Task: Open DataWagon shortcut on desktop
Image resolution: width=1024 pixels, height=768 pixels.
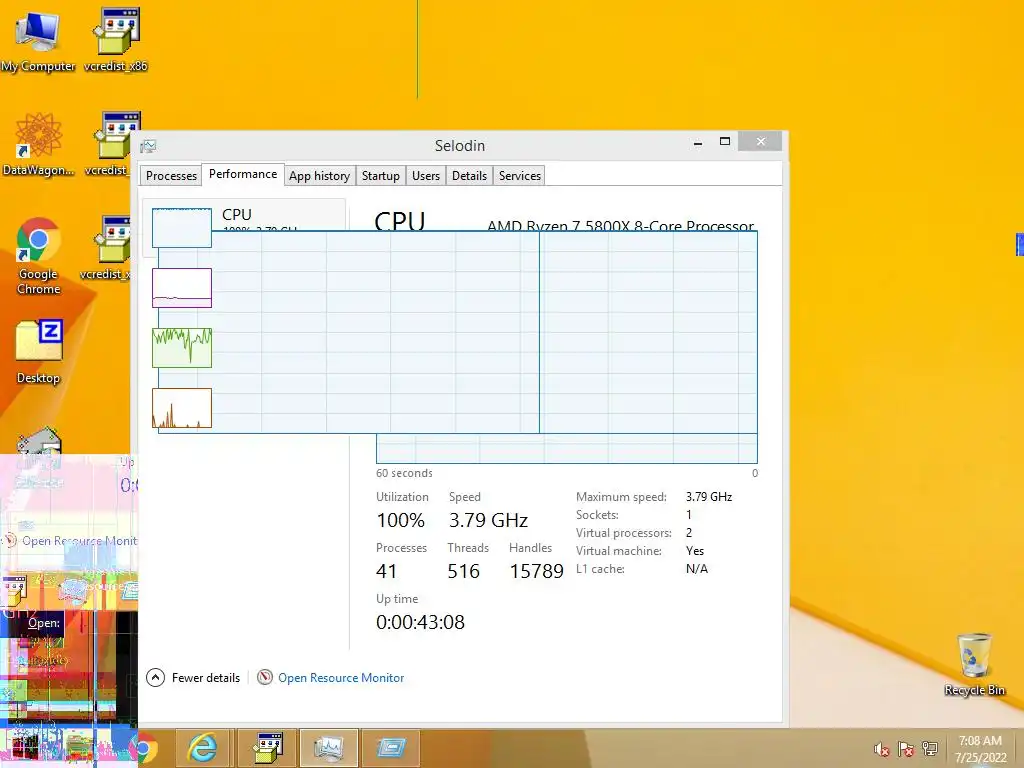Action: (x=38, y=144)
